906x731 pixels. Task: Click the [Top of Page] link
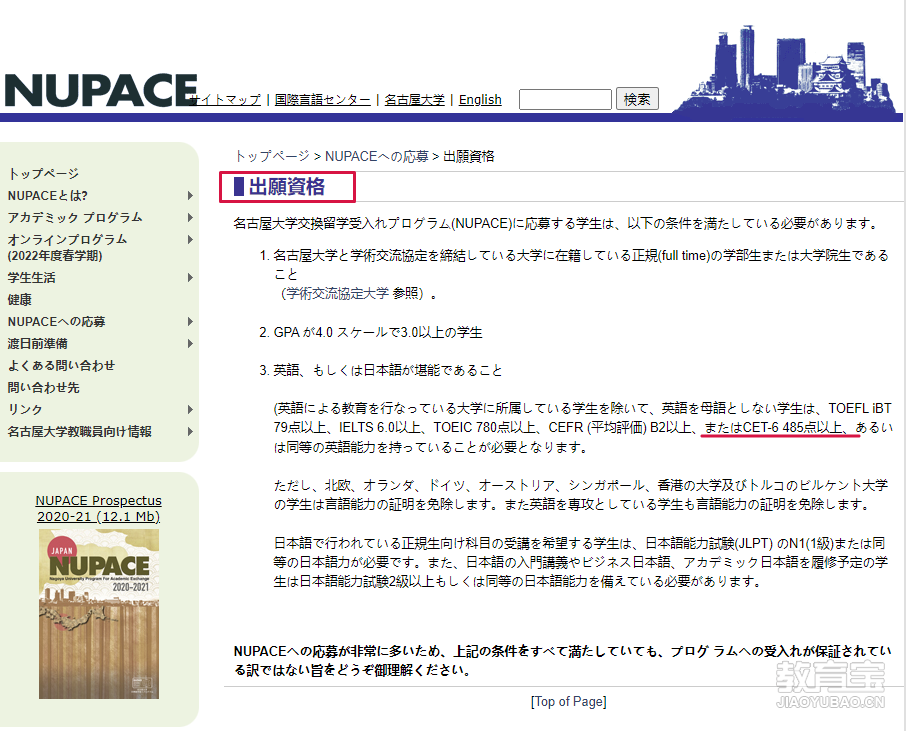click(569, 702)
